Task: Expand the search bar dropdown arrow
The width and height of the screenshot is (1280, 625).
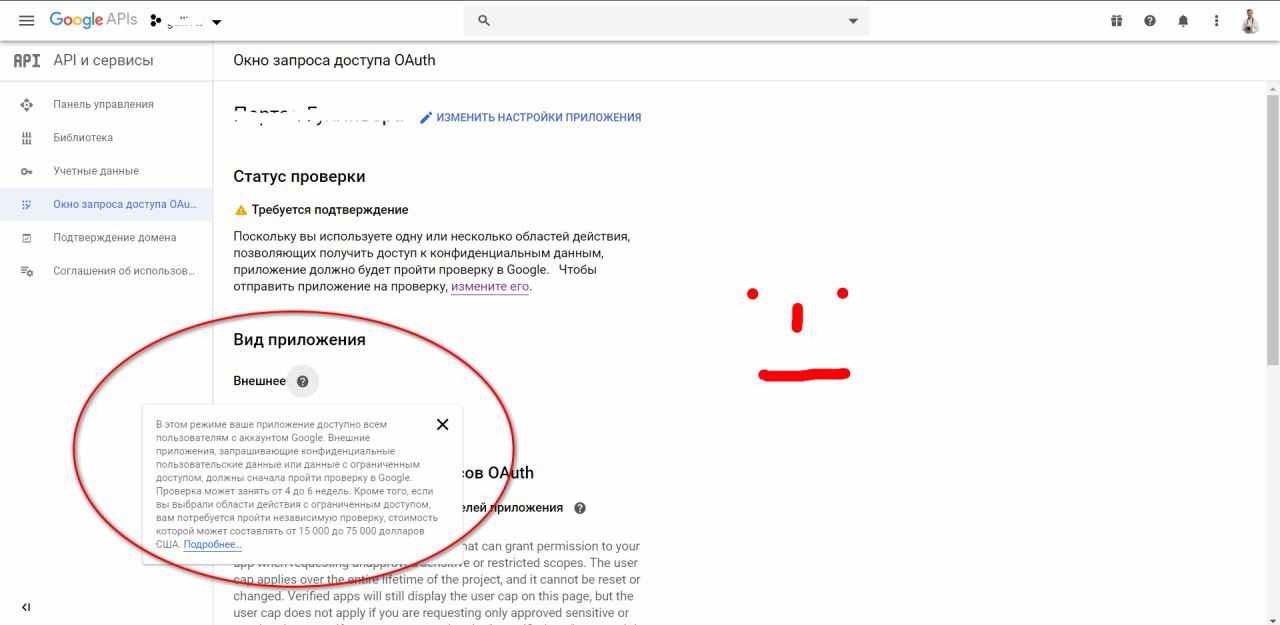Action: tap(853, 21)
